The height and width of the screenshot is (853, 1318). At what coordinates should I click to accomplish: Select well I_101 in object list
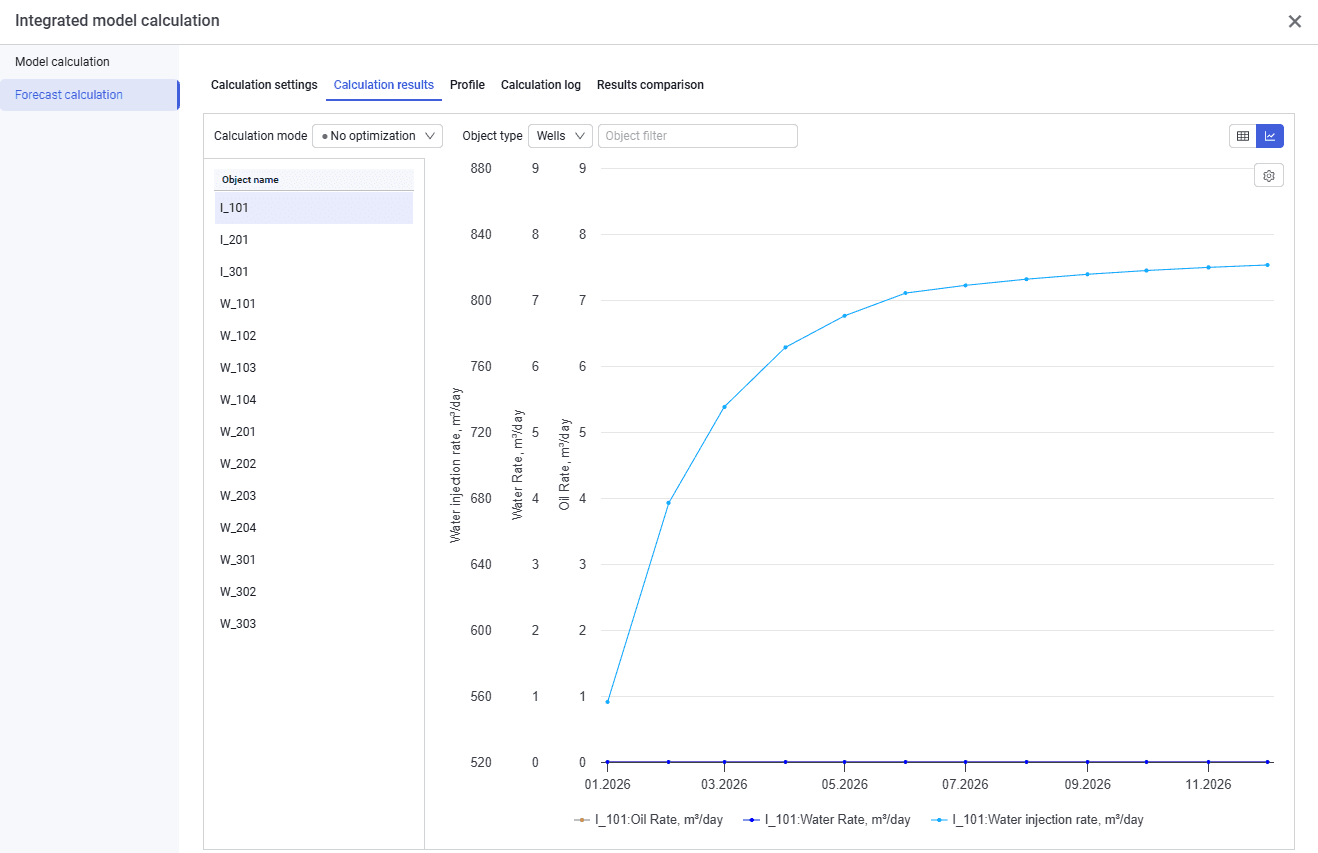313,208
